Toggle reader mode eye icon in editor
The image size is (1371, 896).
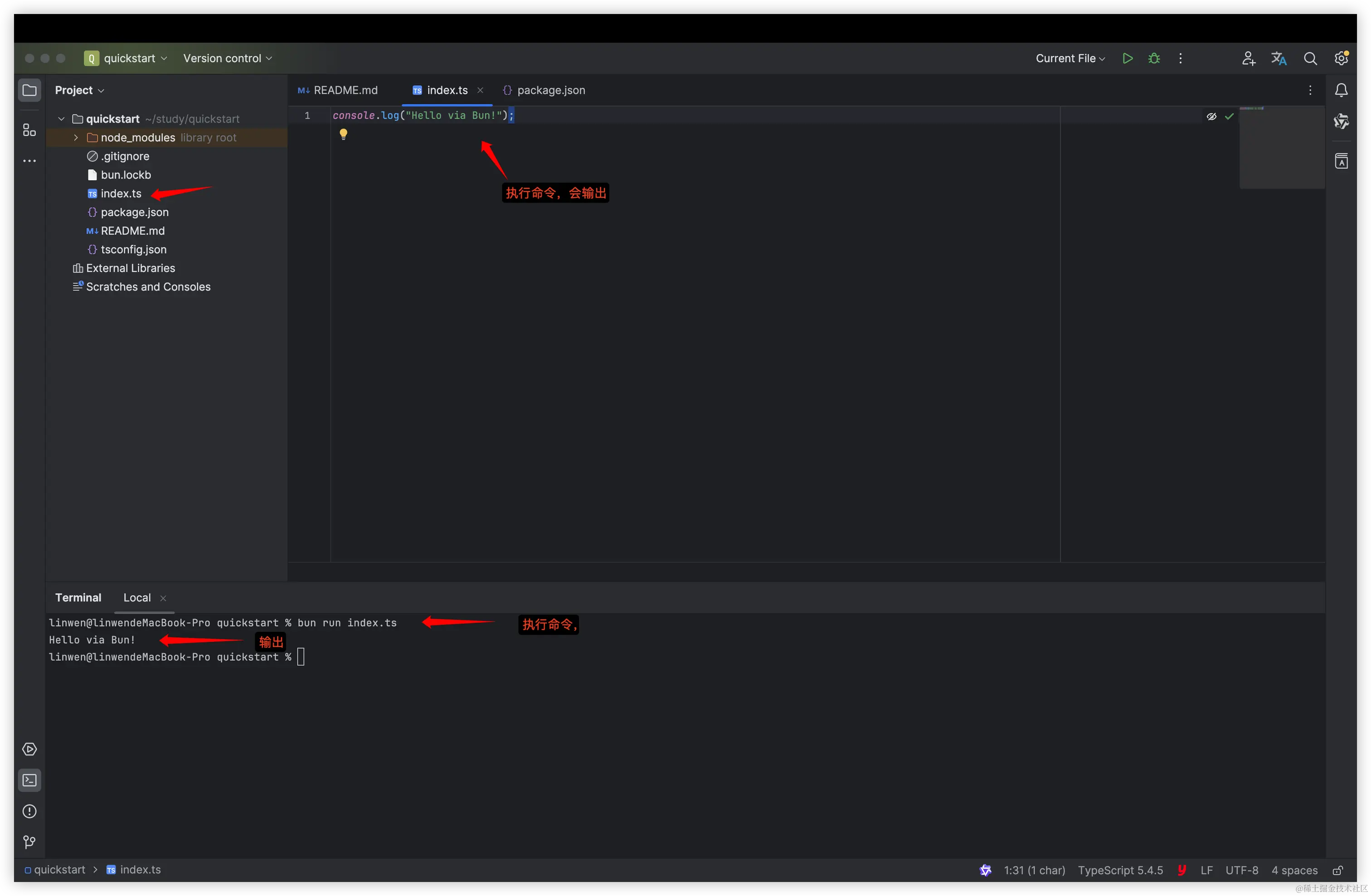(1211, 116)
